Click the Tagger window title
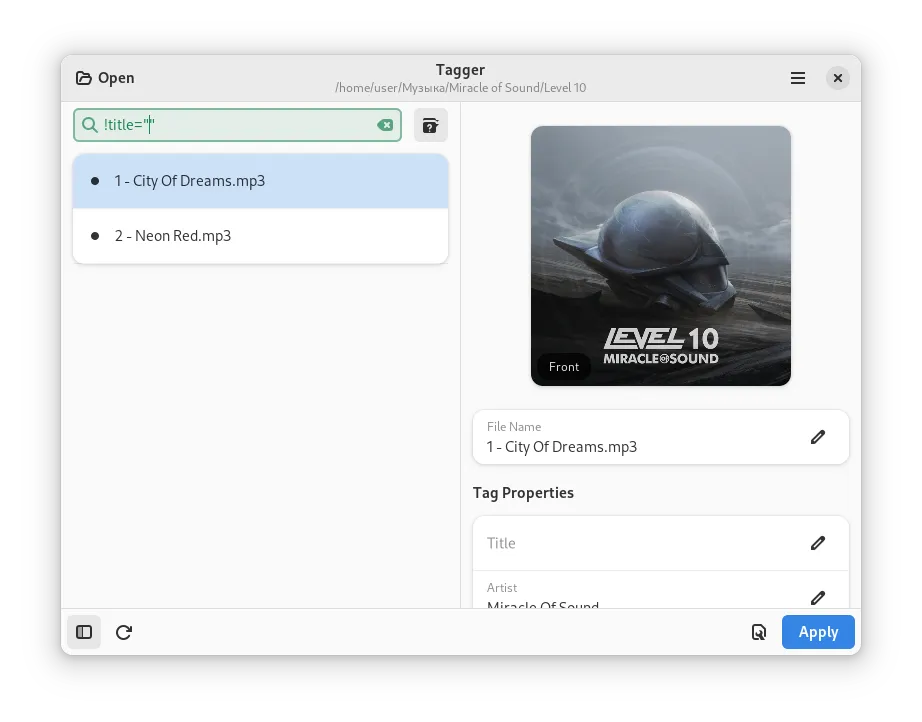Screen dimensions: 922x722 460,70
